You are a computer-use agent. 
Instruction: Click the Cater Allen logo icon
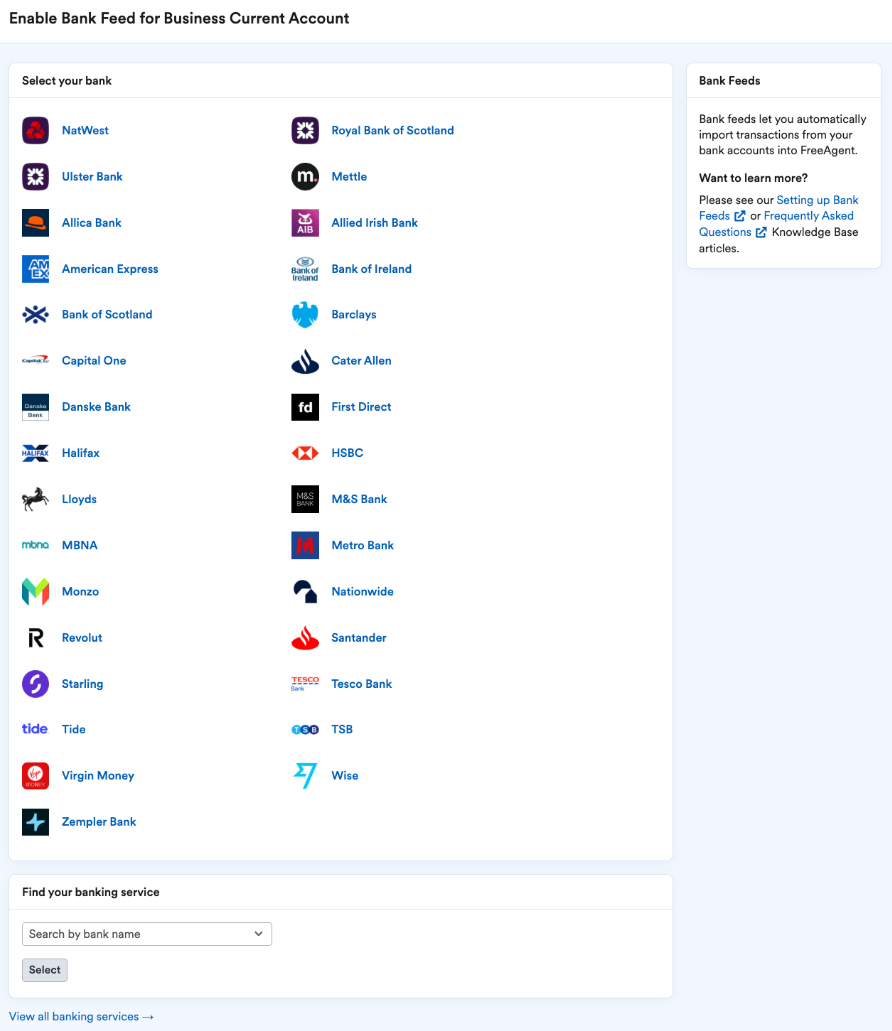(x=305, y=361)
